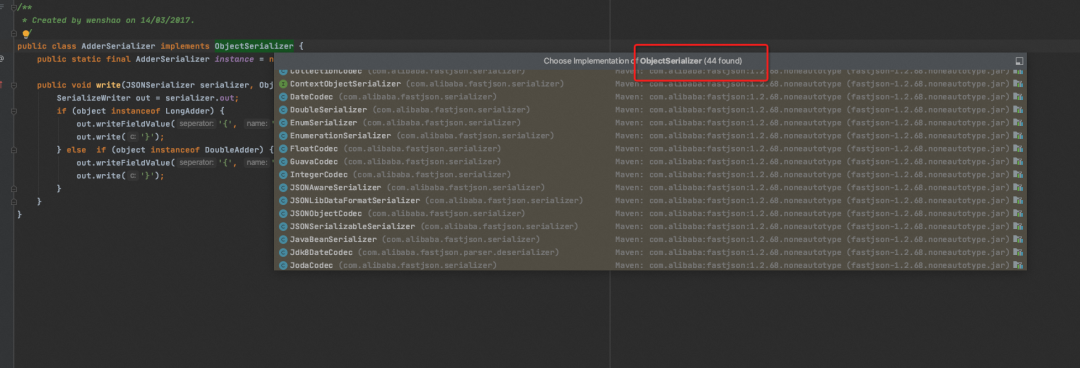Click the JSONAwareSerializer class icon
1080x368 pixels.
(284, 187)
